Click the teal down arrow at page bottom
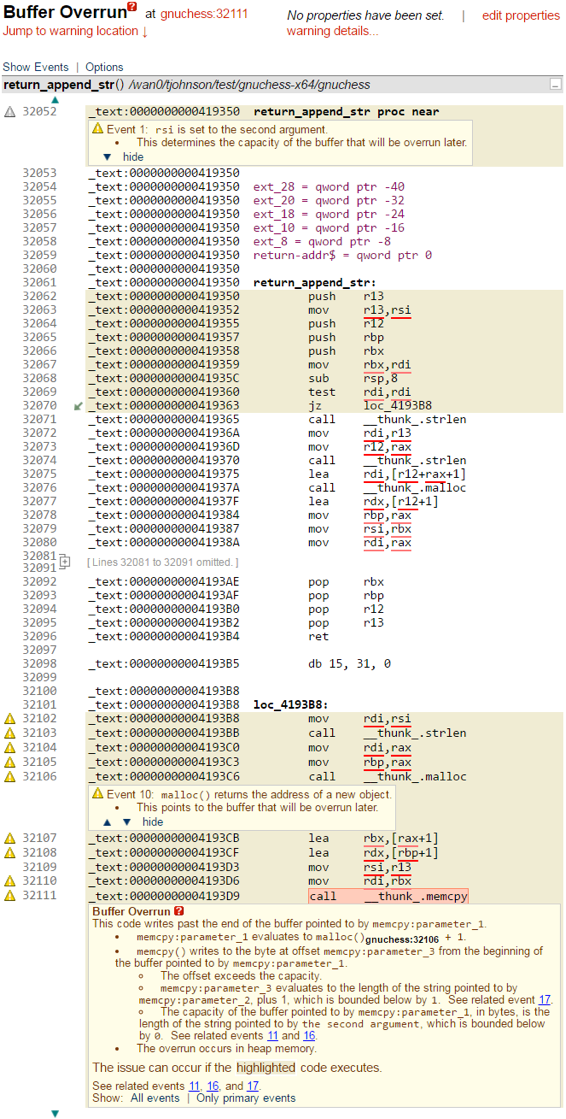 [x=54, y=1113]
